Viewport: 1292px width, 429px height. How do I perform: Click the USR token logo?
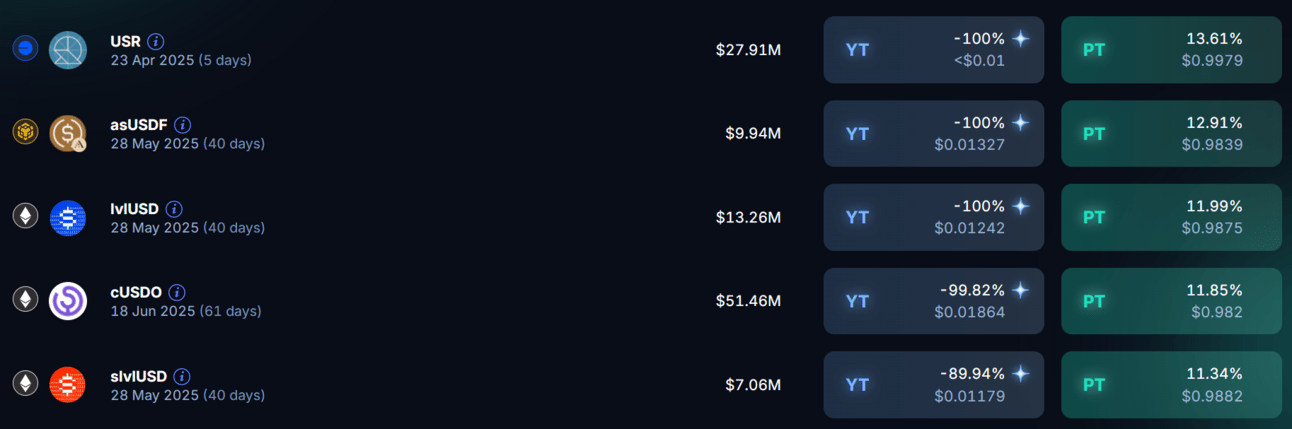[68, 50]
